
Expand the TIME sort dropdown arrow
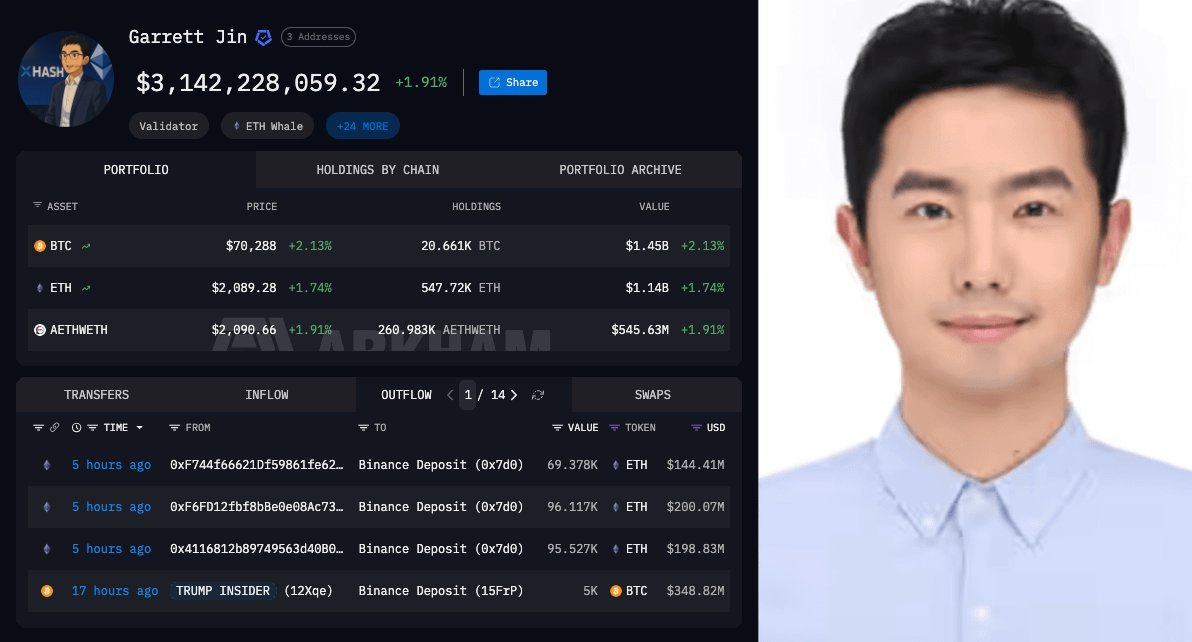coord(139,428)
